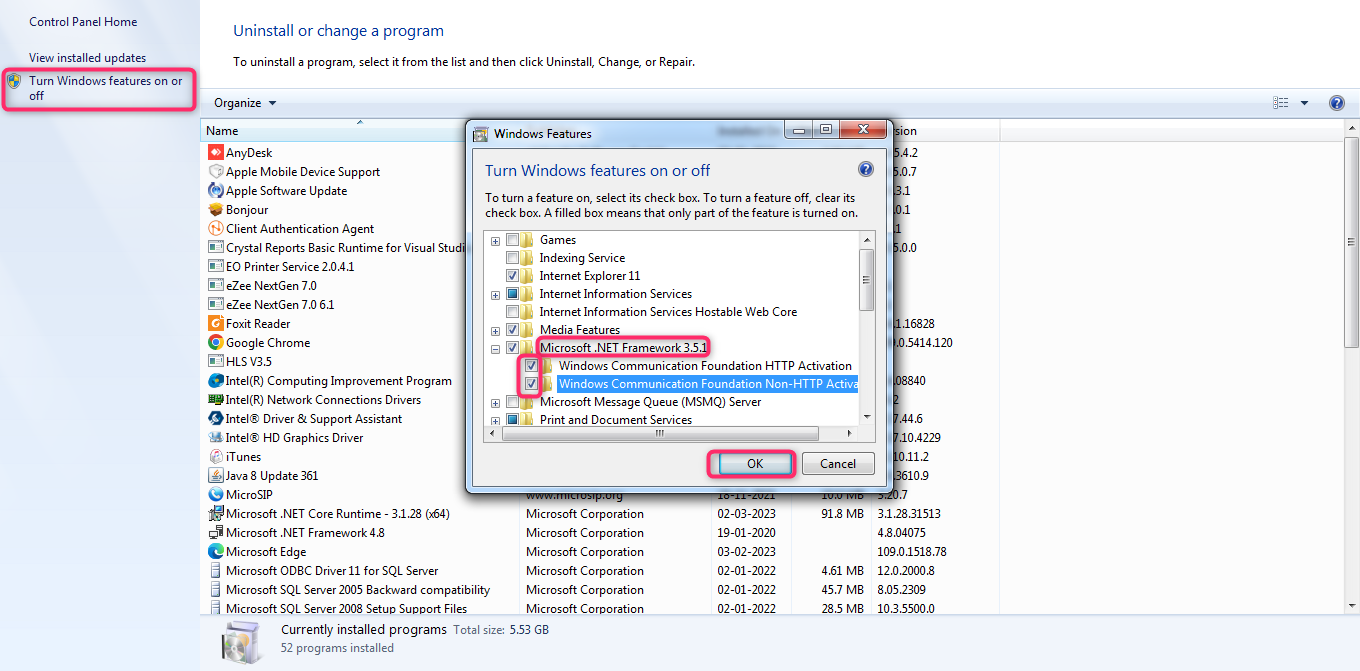Click the Google Chrome icon in list
This screenshot has width=1360, height=671.
215,343
